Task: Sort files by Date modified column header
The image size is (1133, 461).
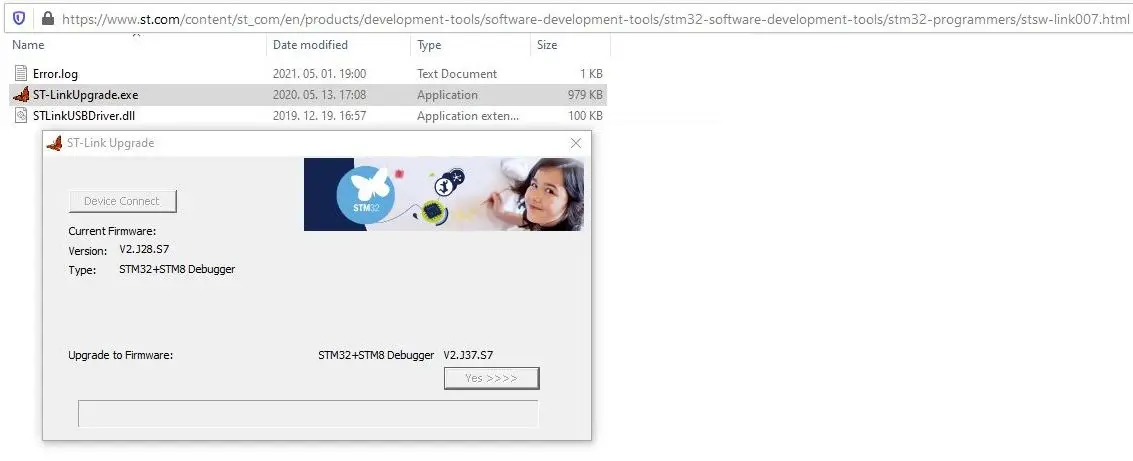Action: coord(310,45)
